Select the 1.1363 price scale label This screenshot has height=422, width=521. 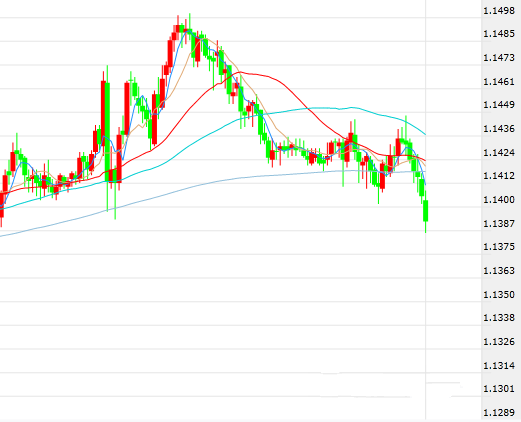click(499, 271)
